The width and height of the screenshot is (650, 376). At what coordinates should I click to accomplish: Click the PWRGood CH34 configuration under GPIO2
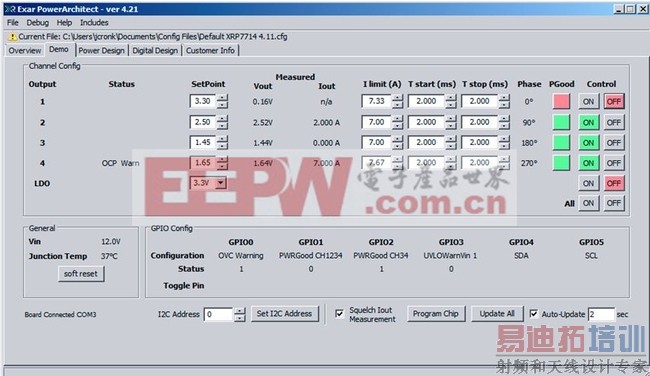point(381,256)
